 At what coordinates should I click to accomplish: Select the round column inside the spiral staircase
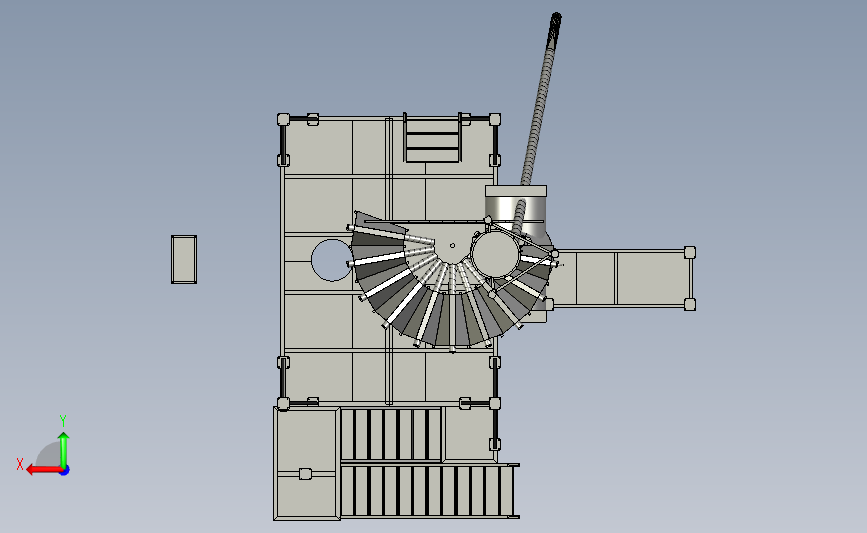click(494, 255)
